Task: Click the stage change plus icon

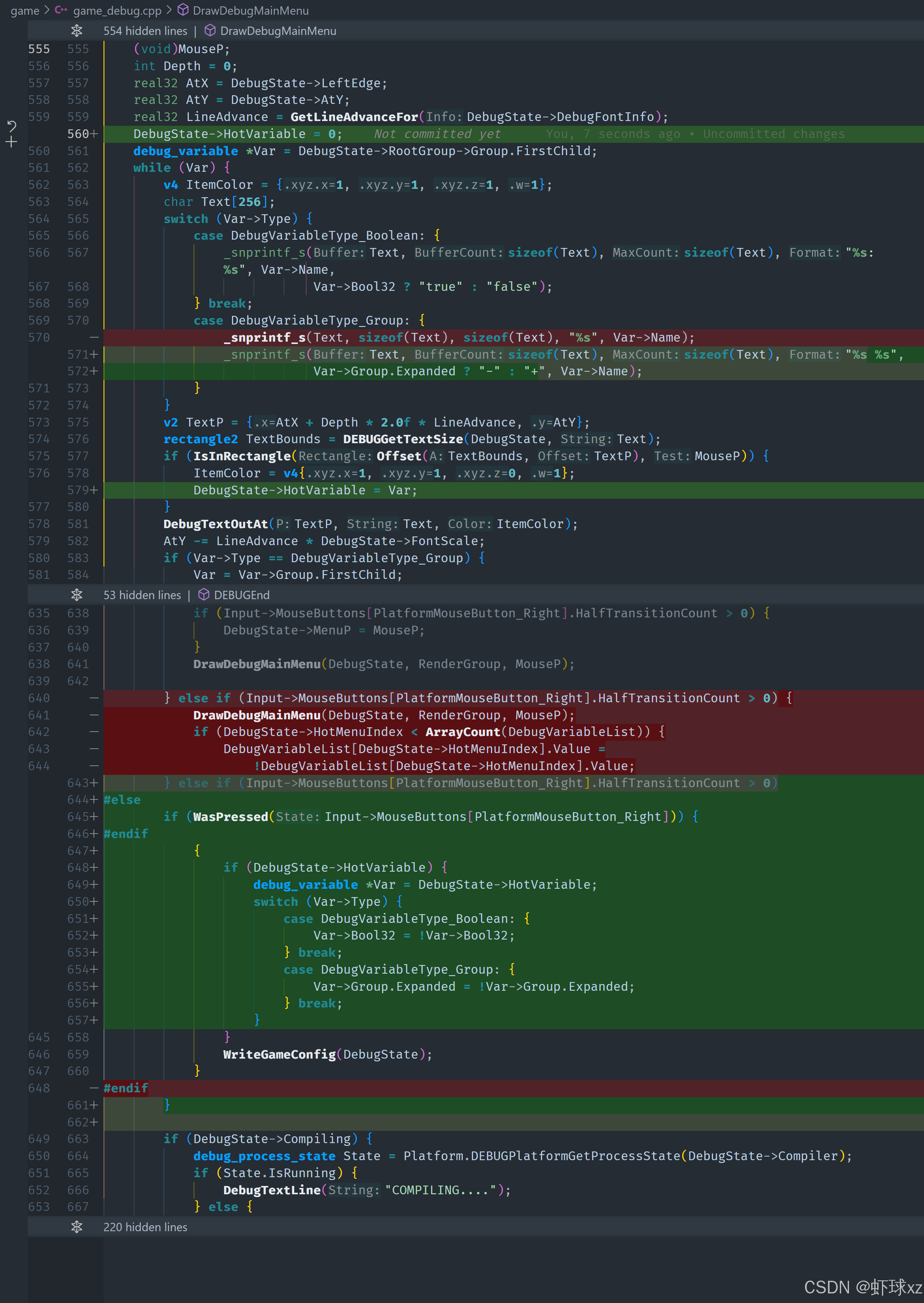Action: click(x=12, y=142)
